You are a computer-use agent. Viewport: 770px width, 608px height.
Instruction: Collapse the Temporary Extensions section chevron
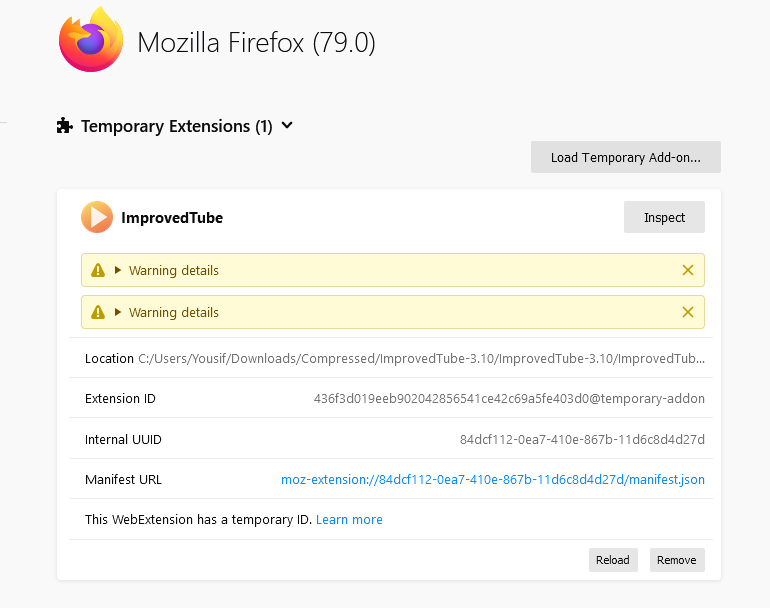287,126
